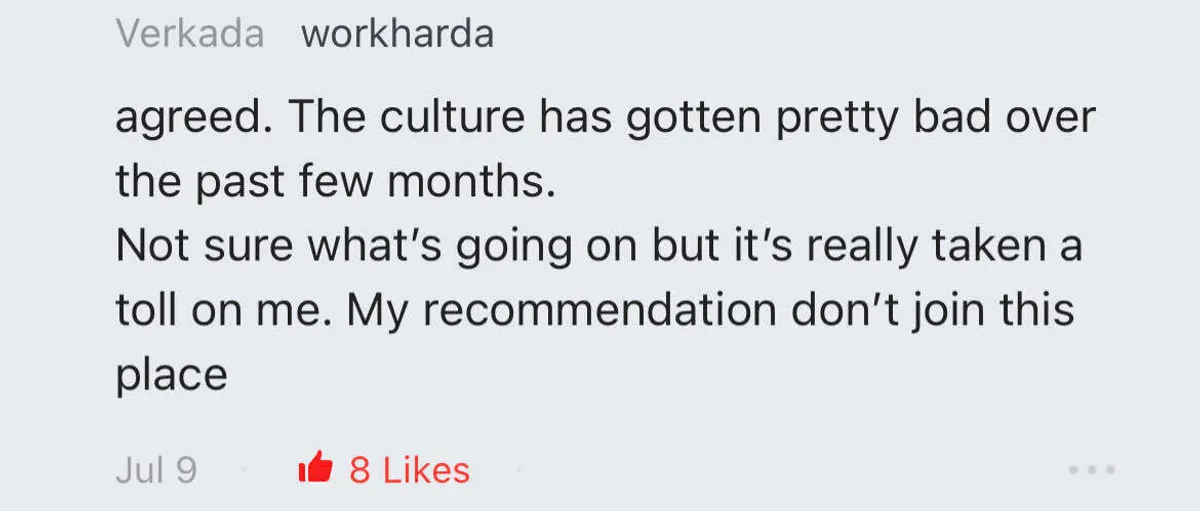Click the "8 Likes" count

(x=409, y=469)
